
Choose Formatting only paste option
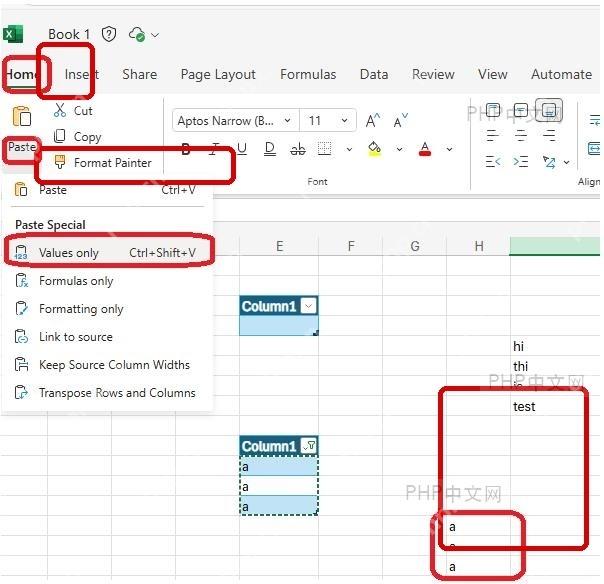click(105, 309)
